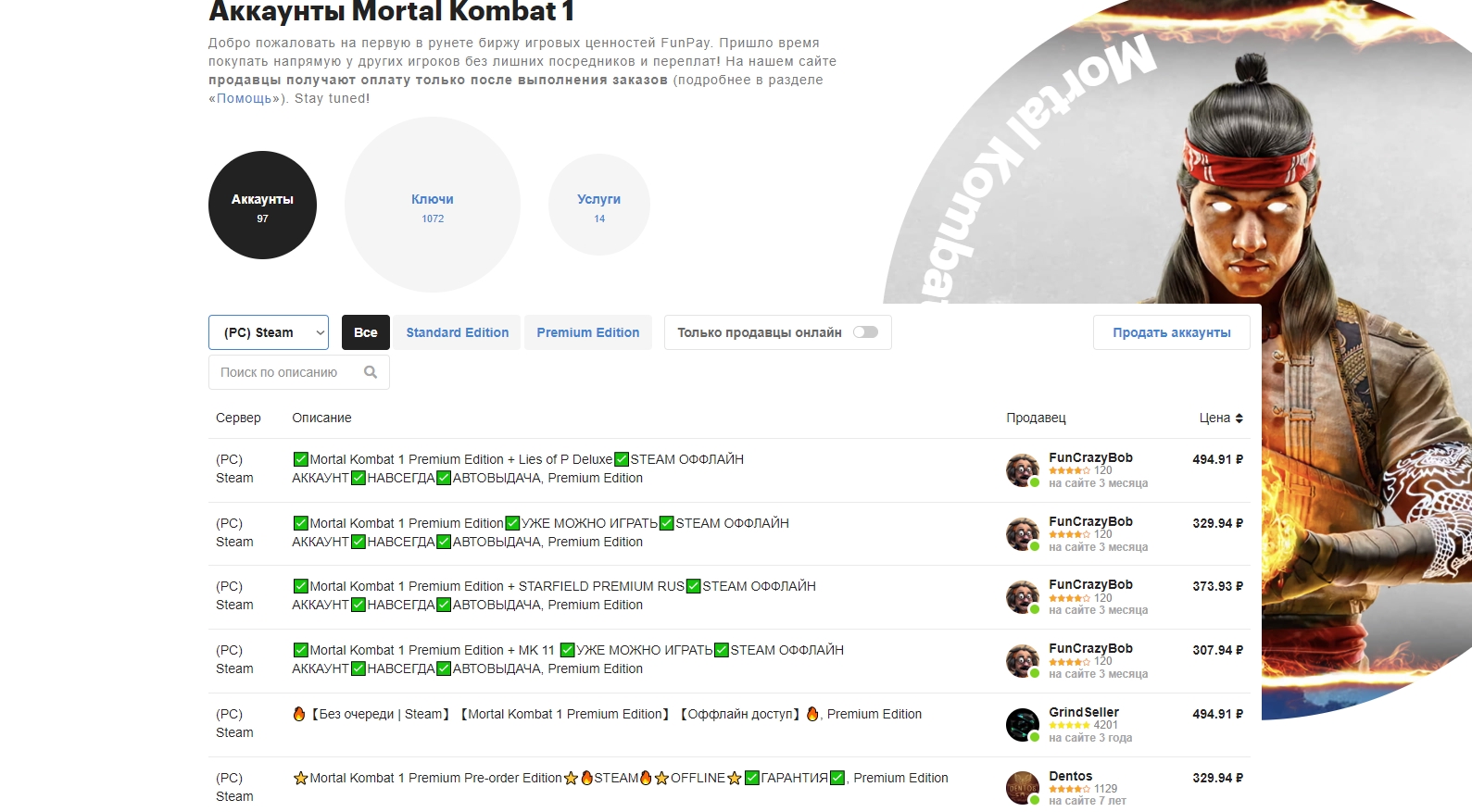Open the Ключи category circle
Screen dimensions: 1472x812
pos(433,205)
